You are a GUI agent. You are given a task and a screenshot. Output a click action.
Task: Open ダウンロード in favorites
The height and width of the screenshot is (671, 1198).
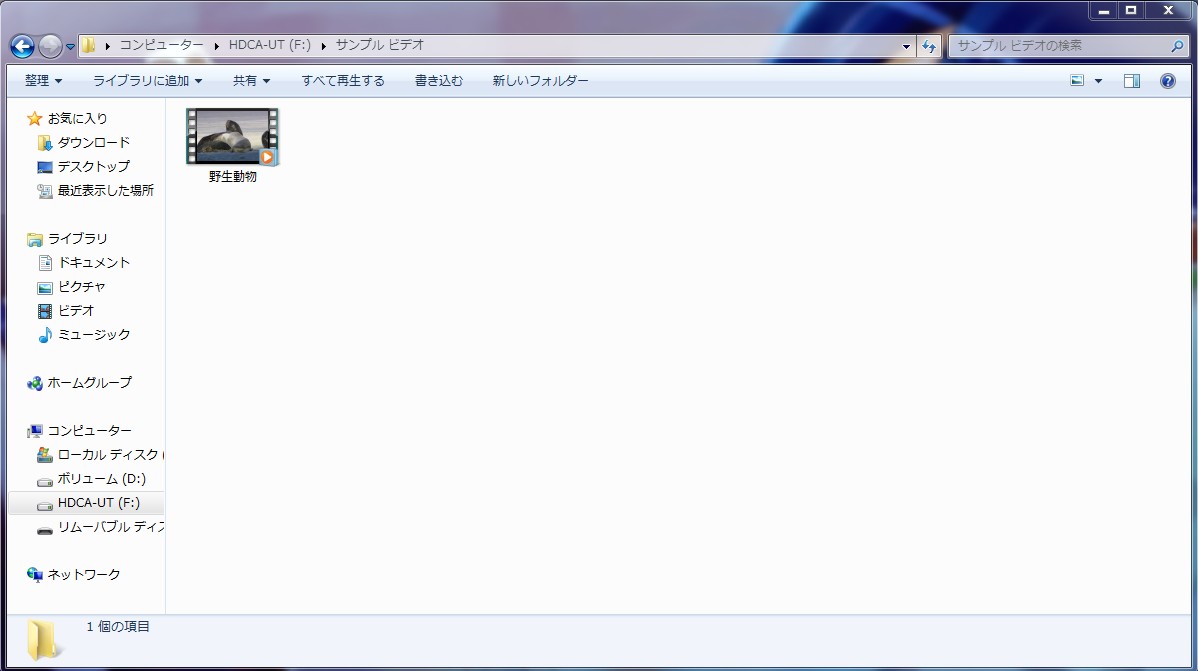94,143
